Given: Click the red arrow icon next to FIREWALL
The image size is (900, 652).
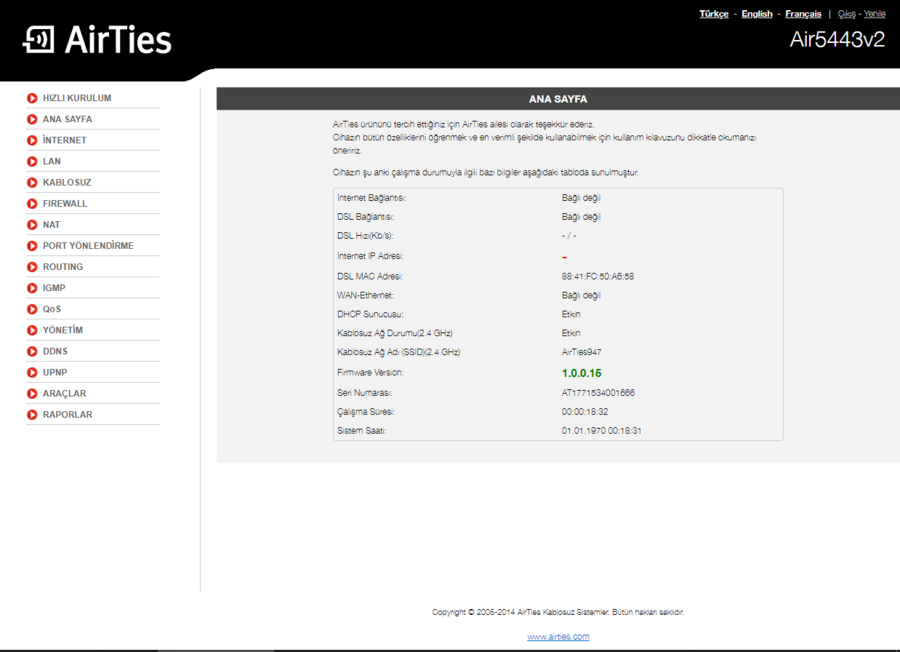Looking at the screenshot, I should pos(33,203).
